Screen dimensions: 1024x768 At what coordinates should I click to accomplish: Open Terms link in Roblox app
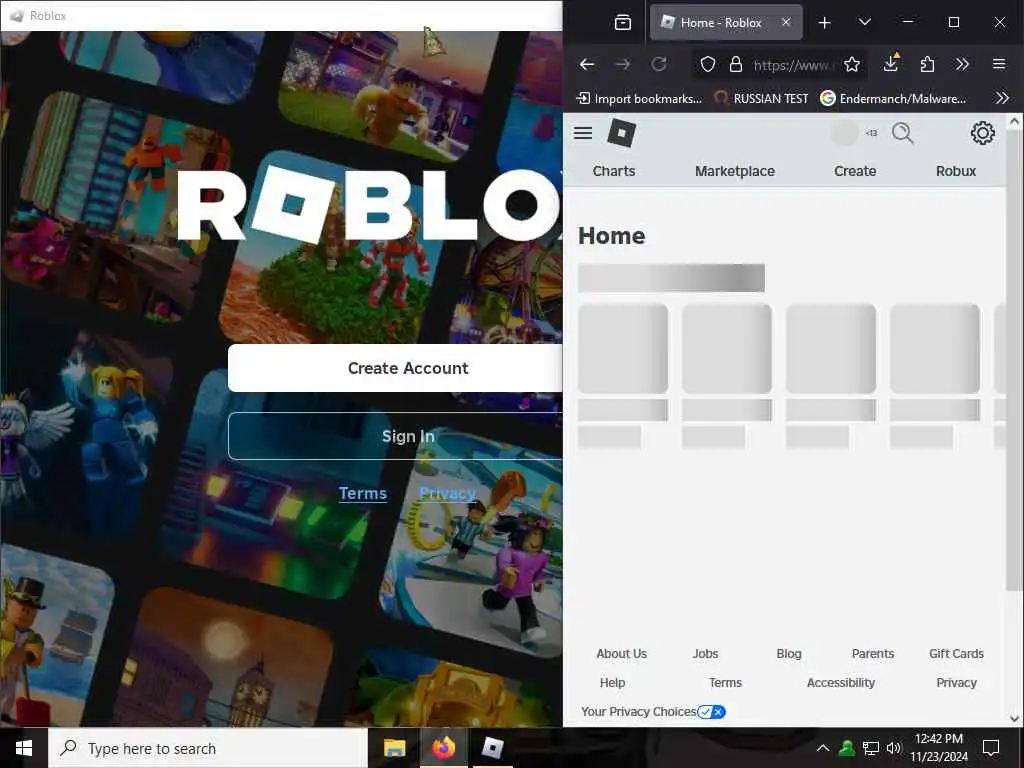tap(362, 493)
